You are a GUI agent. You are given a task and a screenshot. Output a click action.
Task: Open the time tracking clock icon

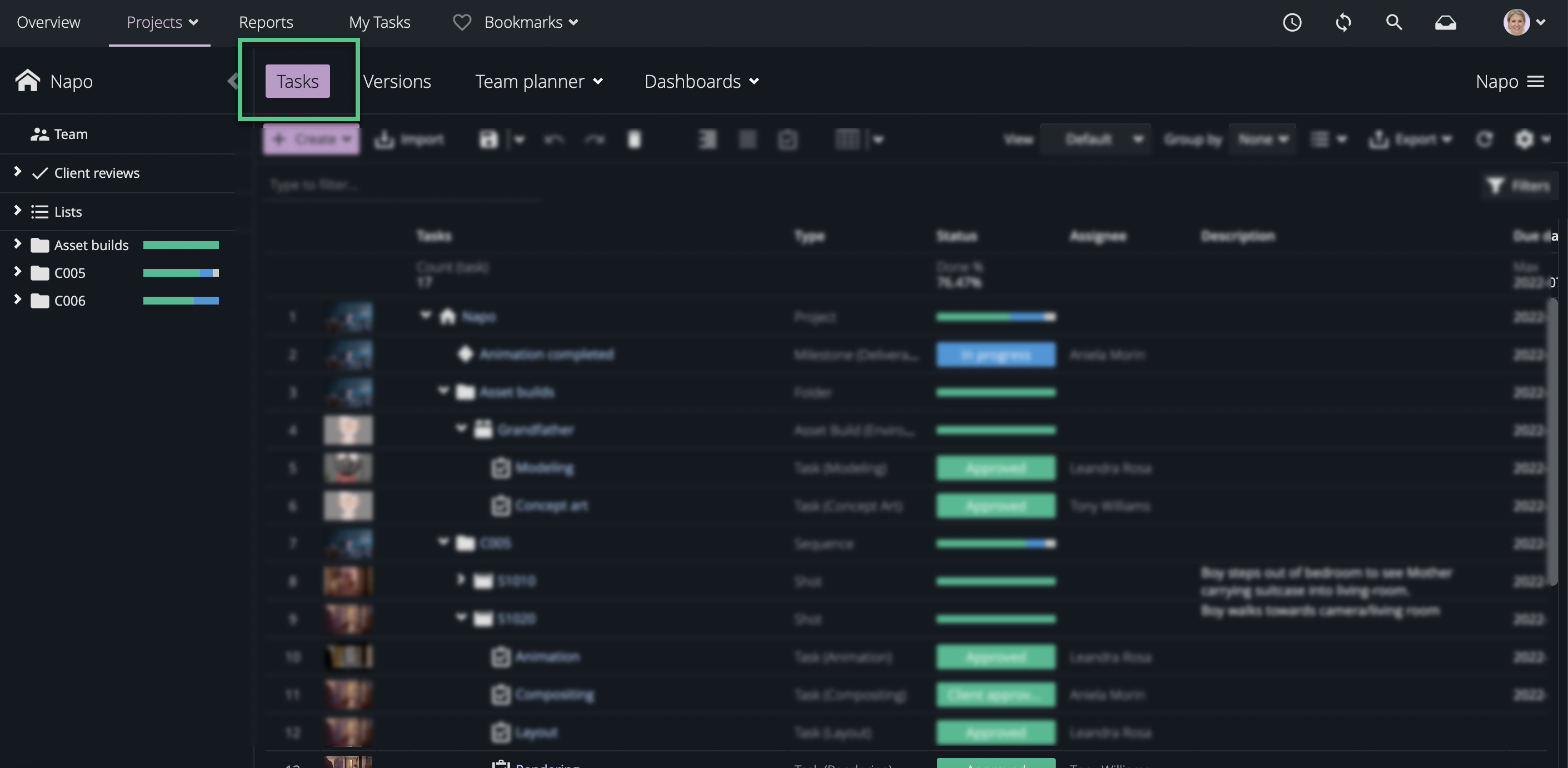click(x=1292, y=23)
